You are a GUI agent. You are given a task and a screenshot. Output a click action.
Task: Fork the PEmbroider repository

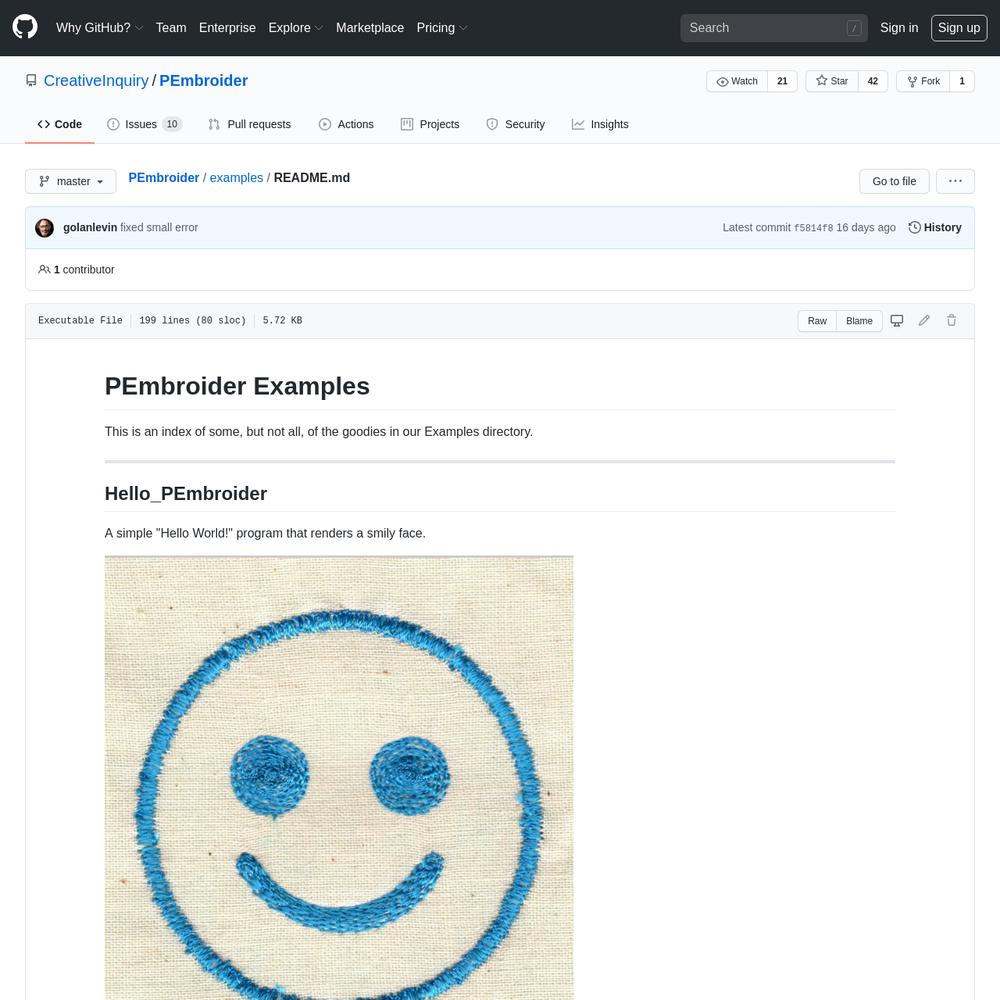(x=923, y=81)
